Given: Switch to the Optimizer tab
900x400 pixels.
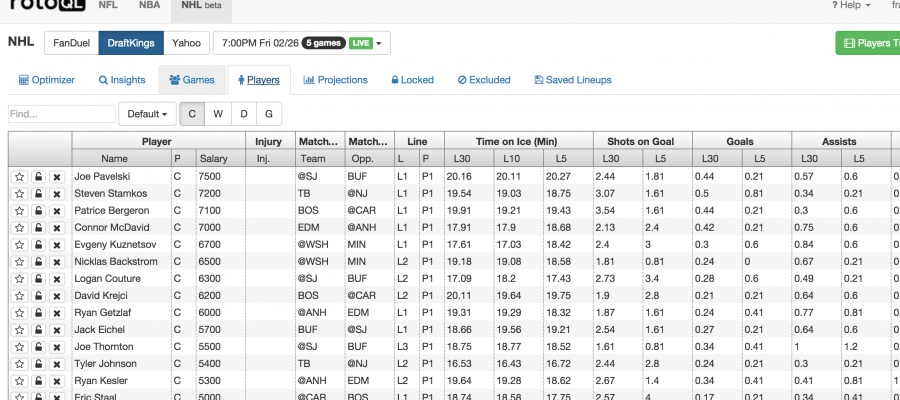Looking at the screenshot, I should coord(47,80).
